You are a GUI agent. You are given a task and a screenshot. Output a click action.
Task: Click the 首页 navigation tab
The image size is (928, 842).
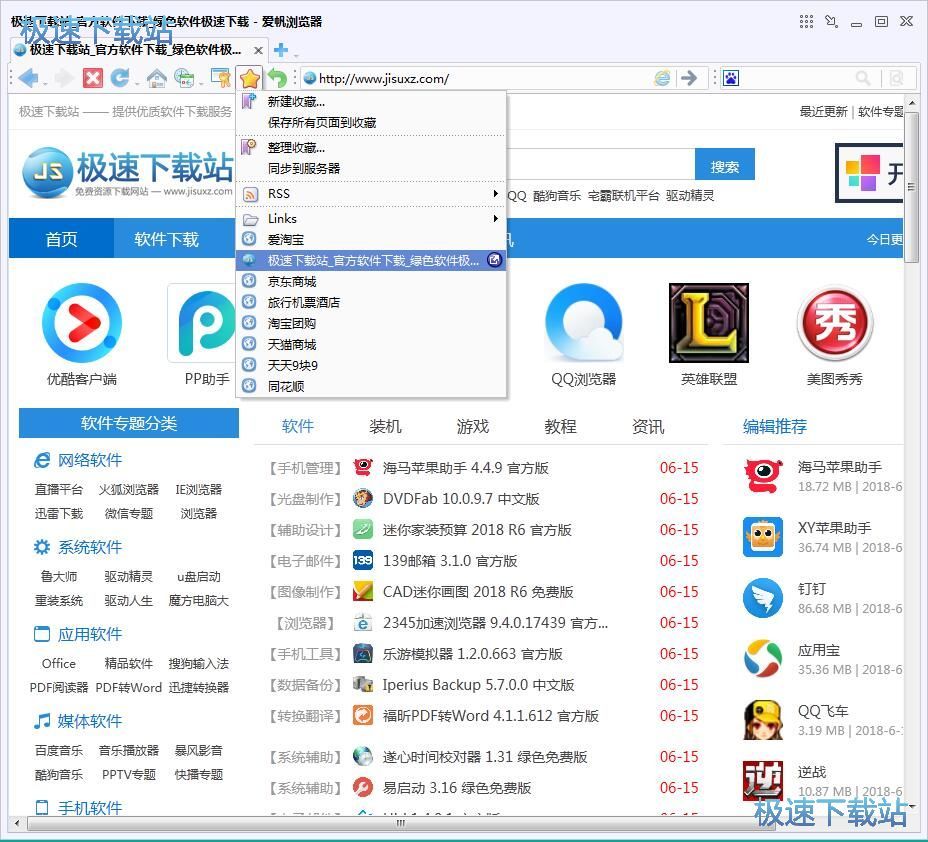61,238
